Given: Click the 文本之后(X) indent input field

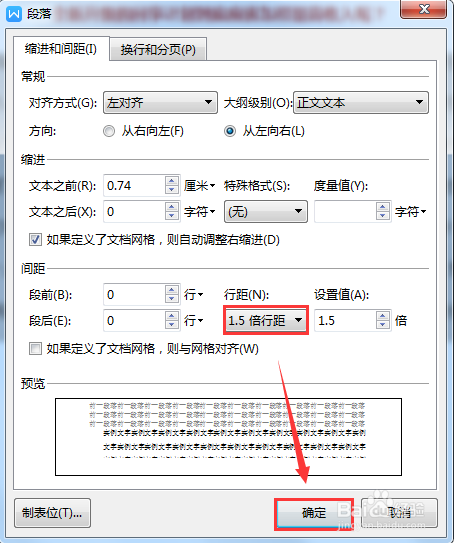Looking at the screenshot, I should tap(134, 212).
